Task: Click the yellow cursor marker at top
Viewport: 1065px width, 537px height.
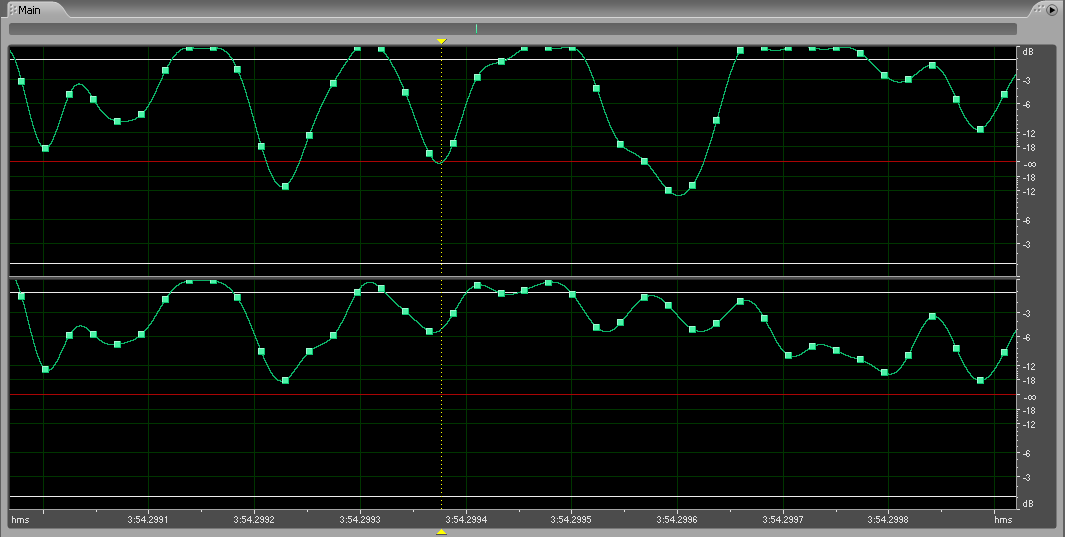Action: point(441,41)
